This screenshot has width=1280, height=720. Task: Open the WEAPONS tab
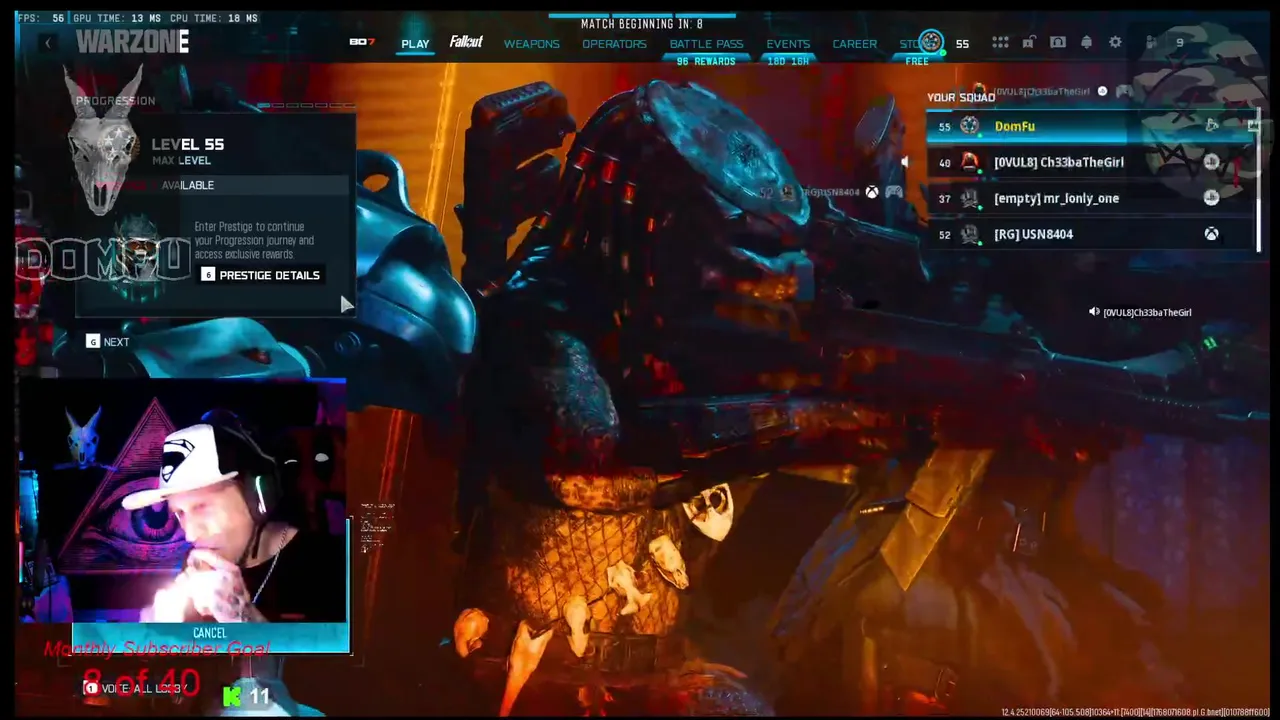pyautogui.click(x=531, y=44)
